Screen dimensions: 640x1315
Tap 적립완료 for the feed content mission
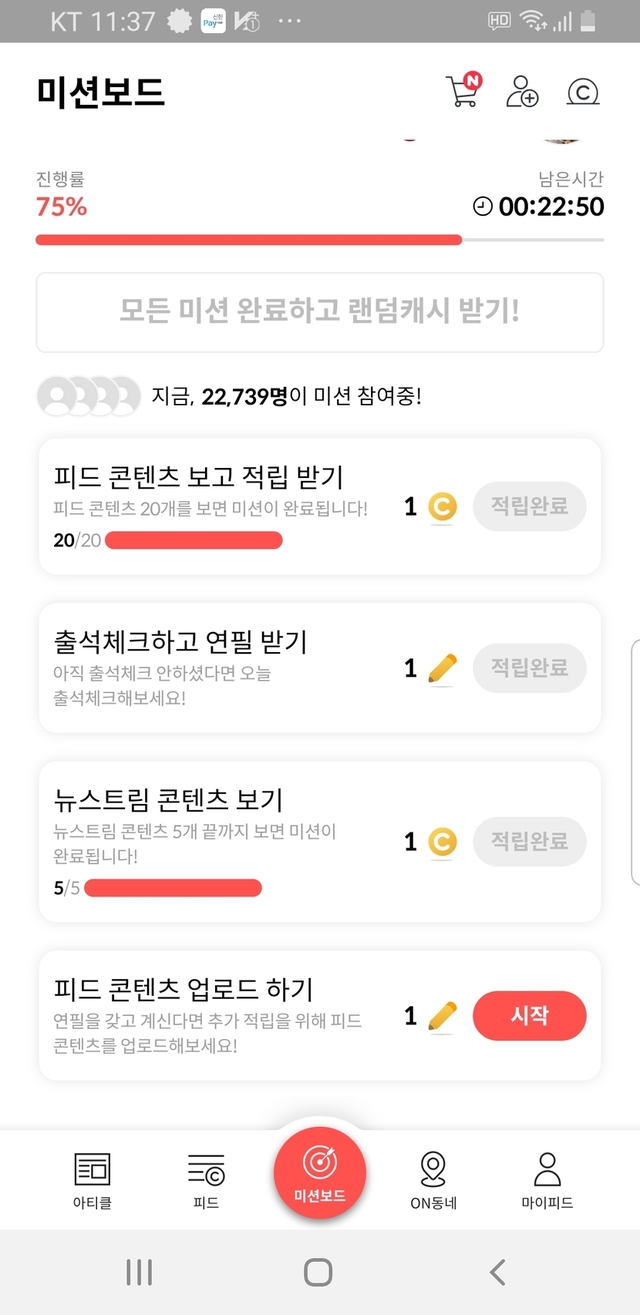529,507
